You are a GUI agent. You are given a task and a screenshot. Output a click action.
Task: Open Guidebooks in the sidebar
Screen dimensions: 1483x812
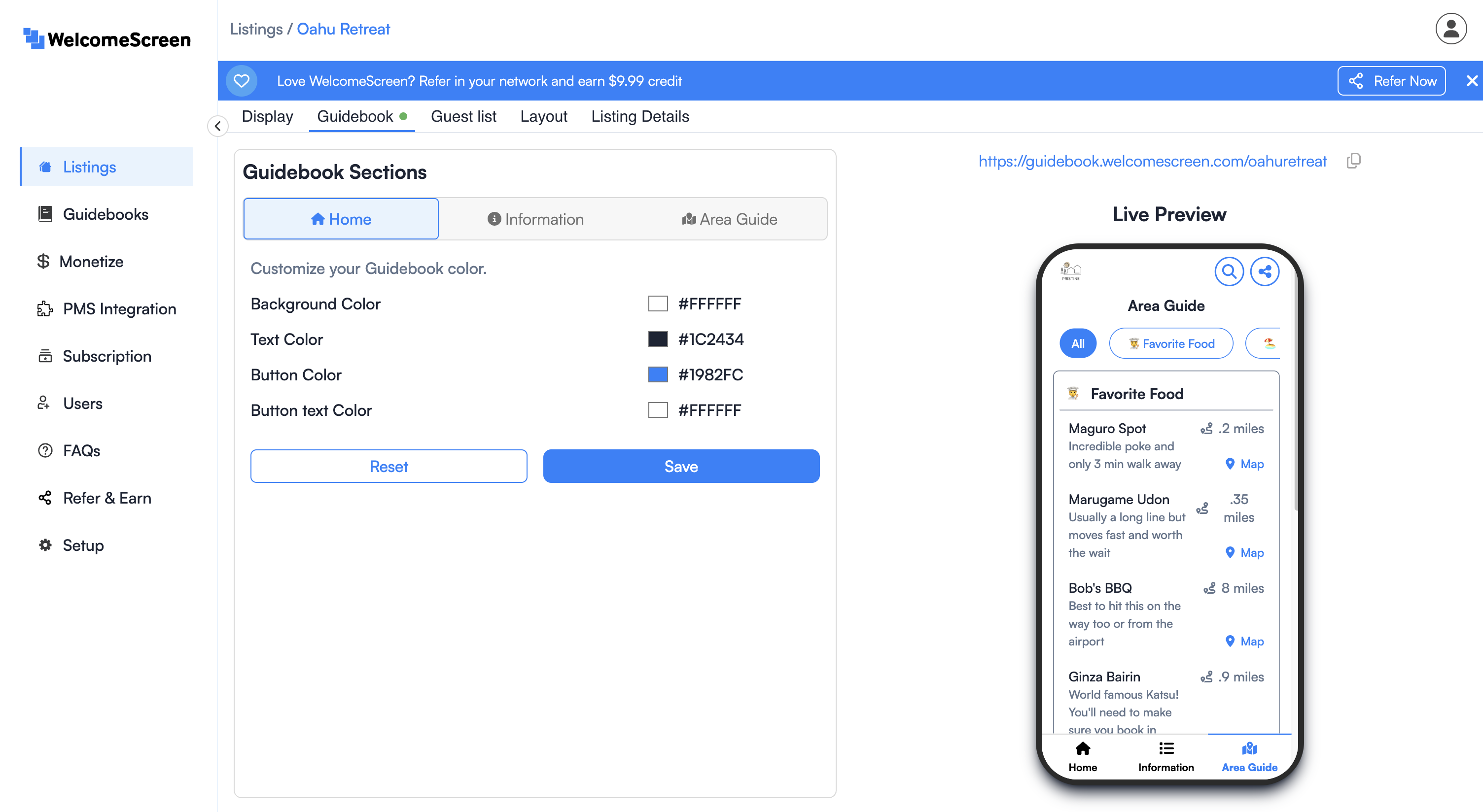[107, 214]
